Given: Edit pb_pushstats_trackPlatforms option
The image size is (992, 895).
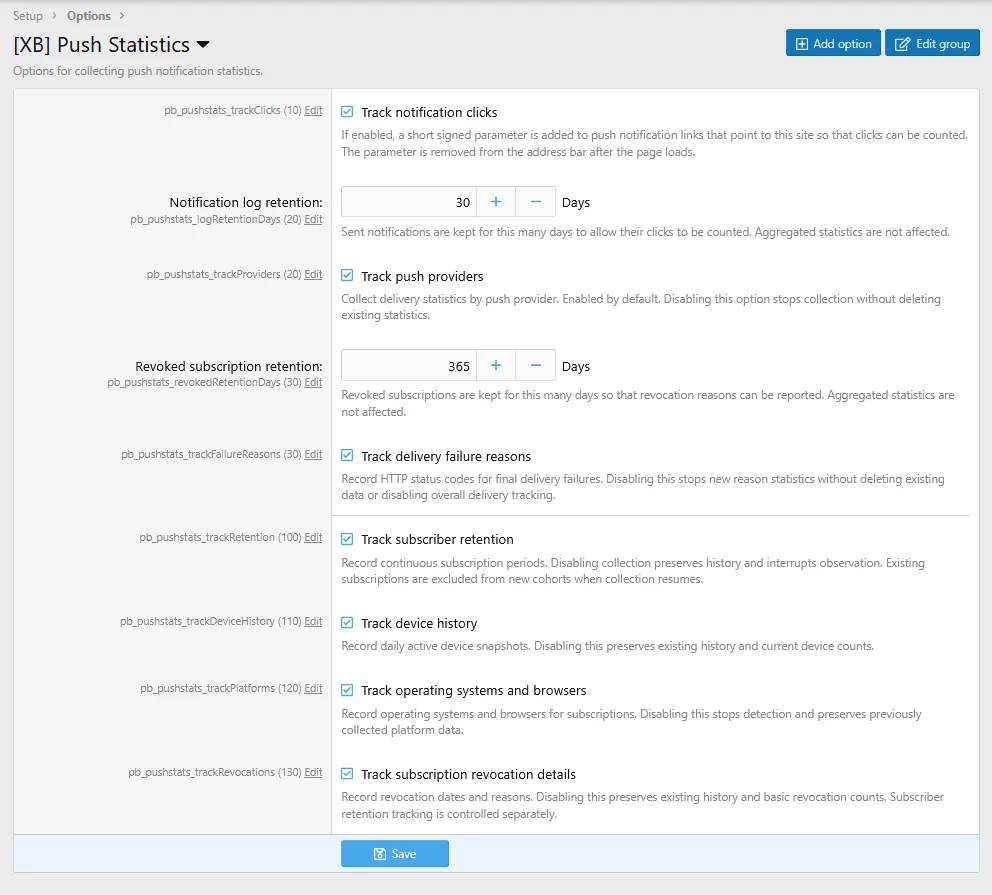Looking at the screenshot, I should tap(313, 688).
